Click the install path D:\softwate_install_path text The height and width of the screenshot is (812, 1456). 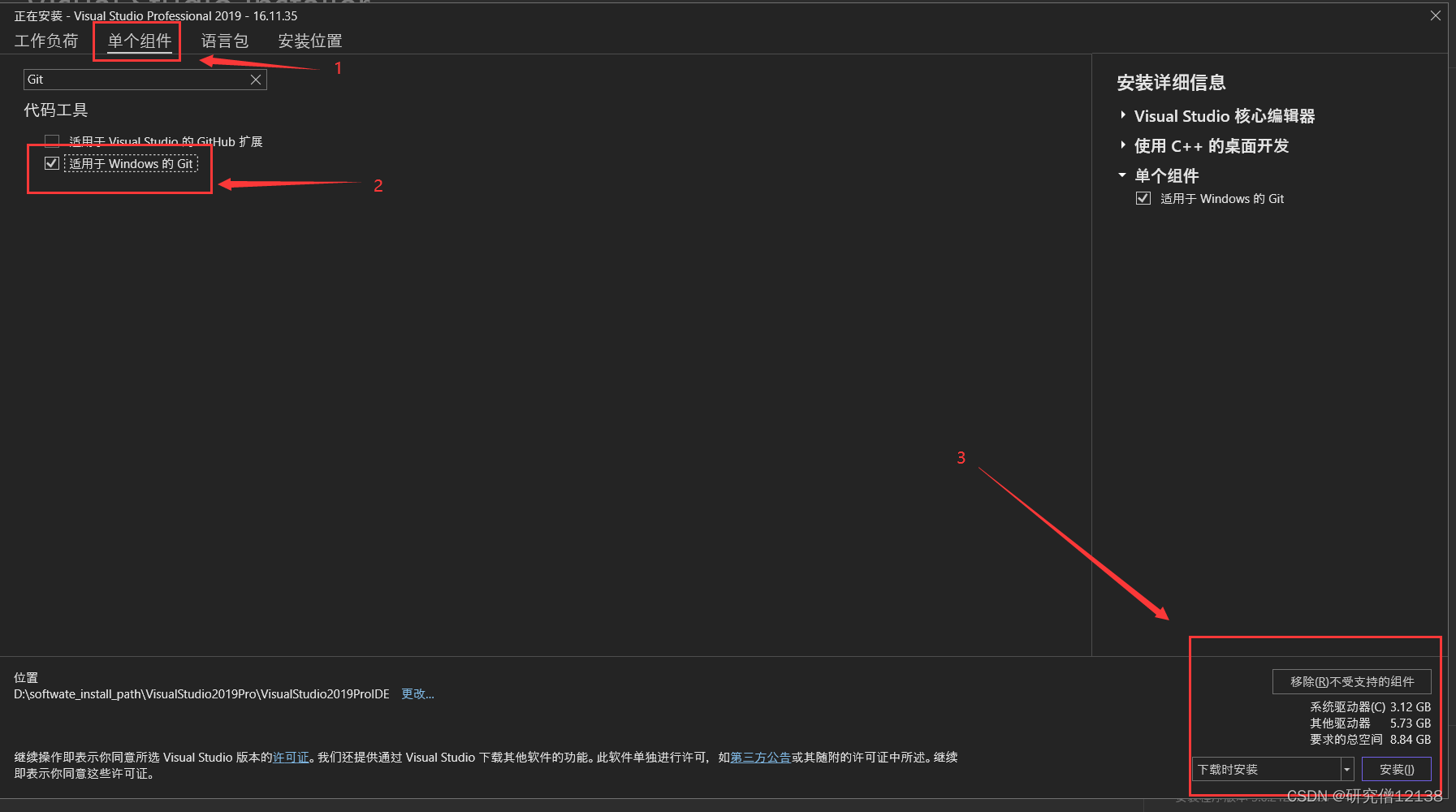tap(201, 694)
